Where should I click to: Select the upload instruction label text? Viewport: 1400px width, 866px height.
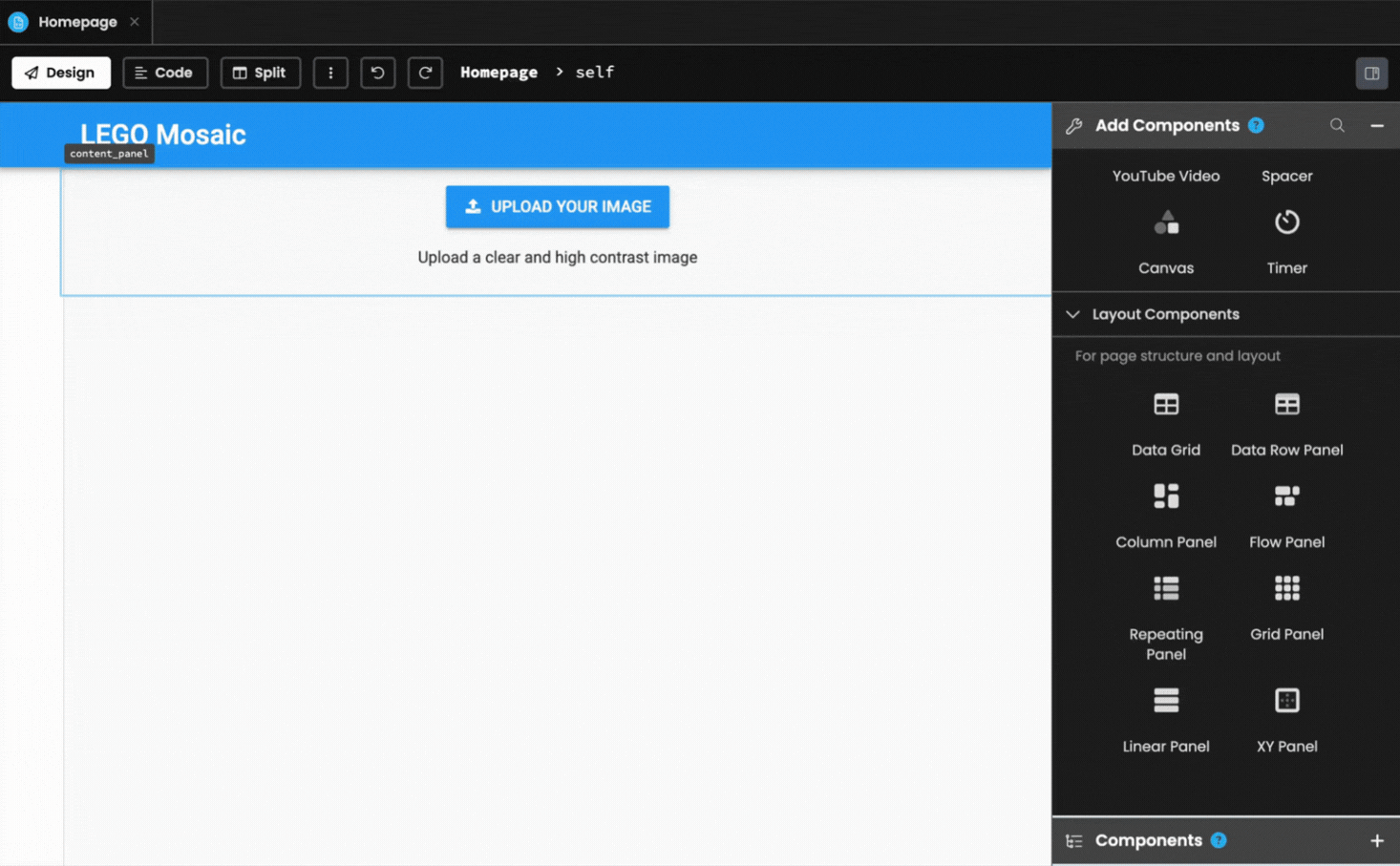(x=557, y=257)
